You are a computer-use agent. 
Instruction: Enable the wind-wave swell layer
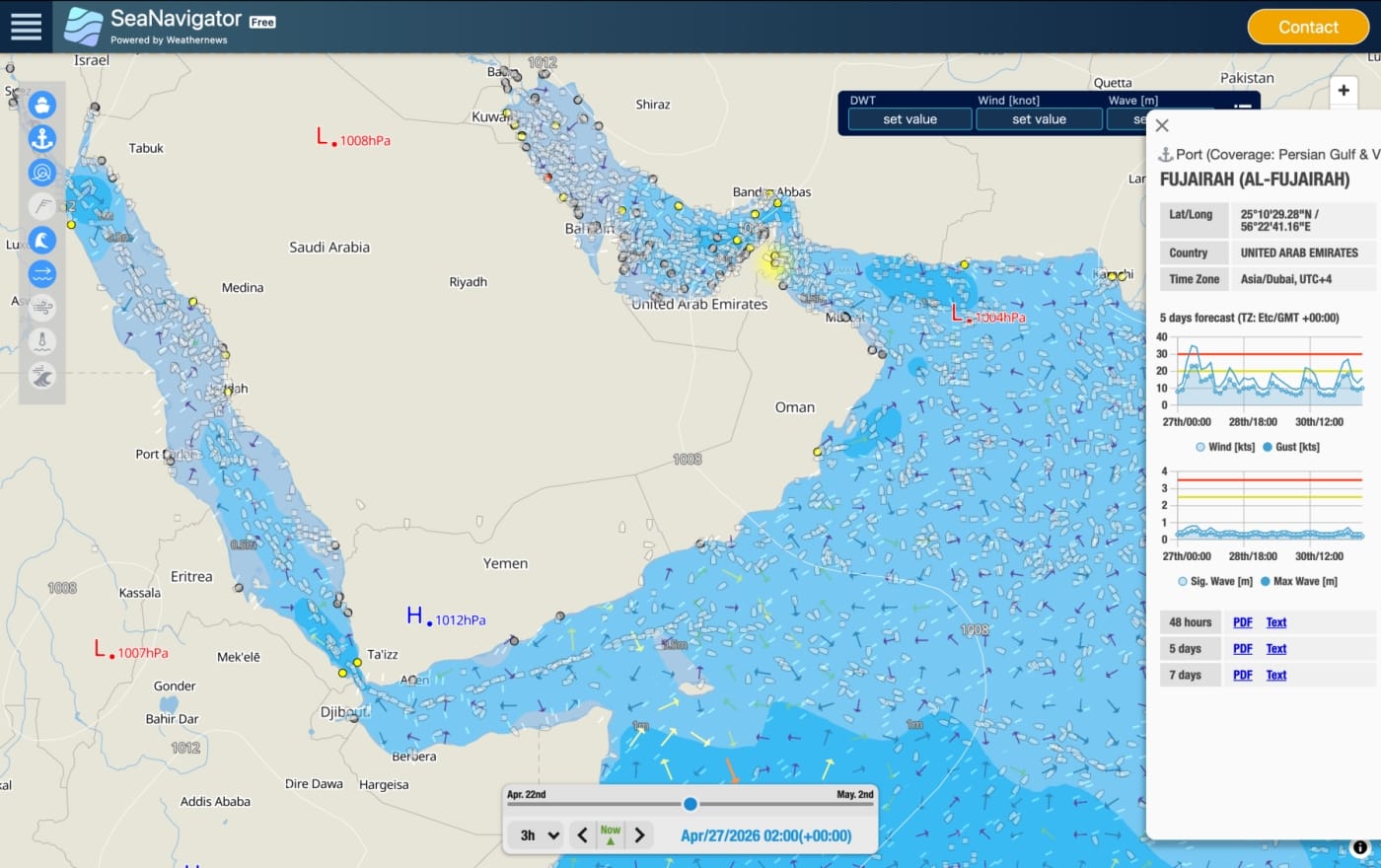pyautogui.click(x=41, y=376)
